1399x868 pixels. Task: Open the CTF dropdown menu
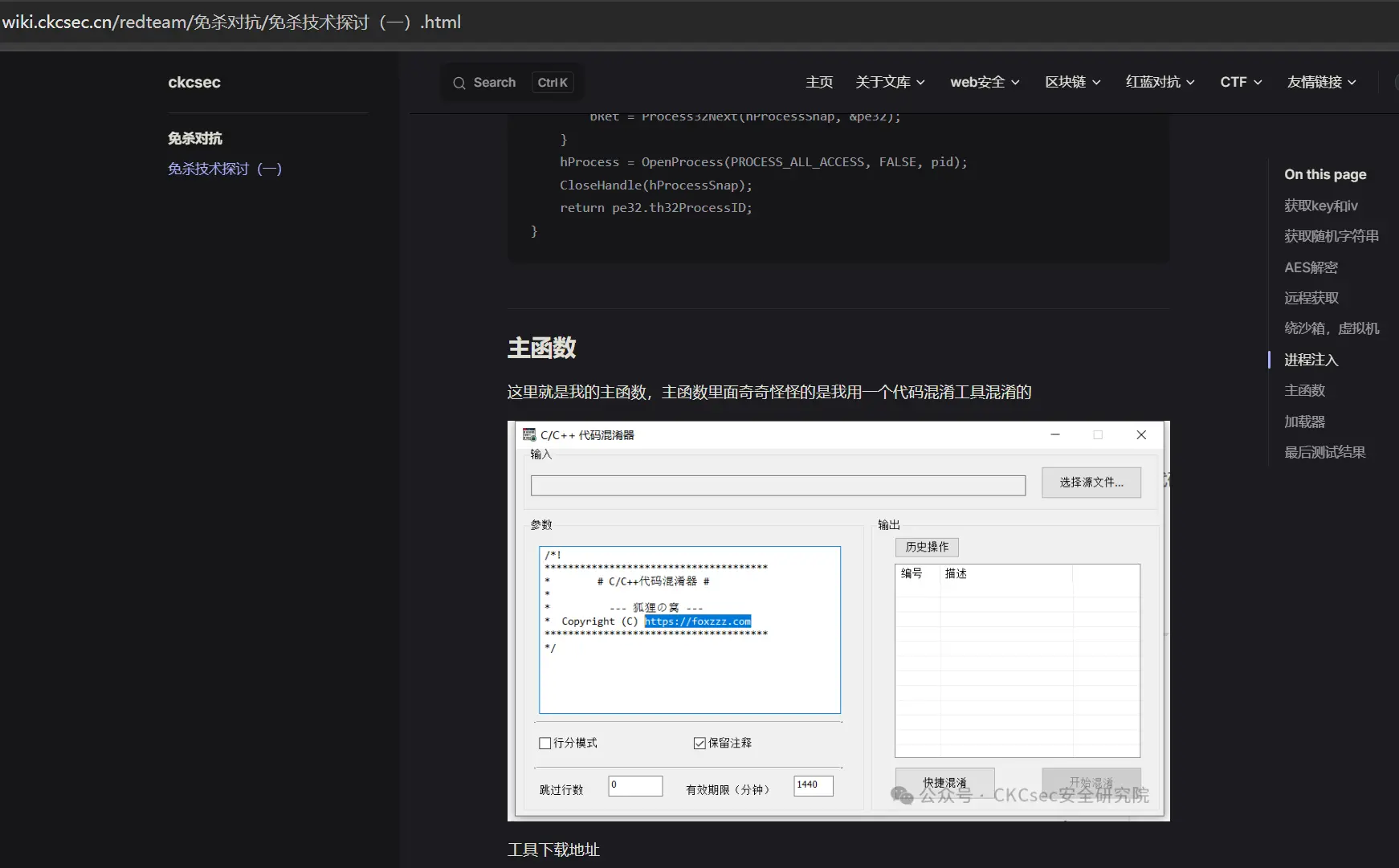(x=1241, y=82)
